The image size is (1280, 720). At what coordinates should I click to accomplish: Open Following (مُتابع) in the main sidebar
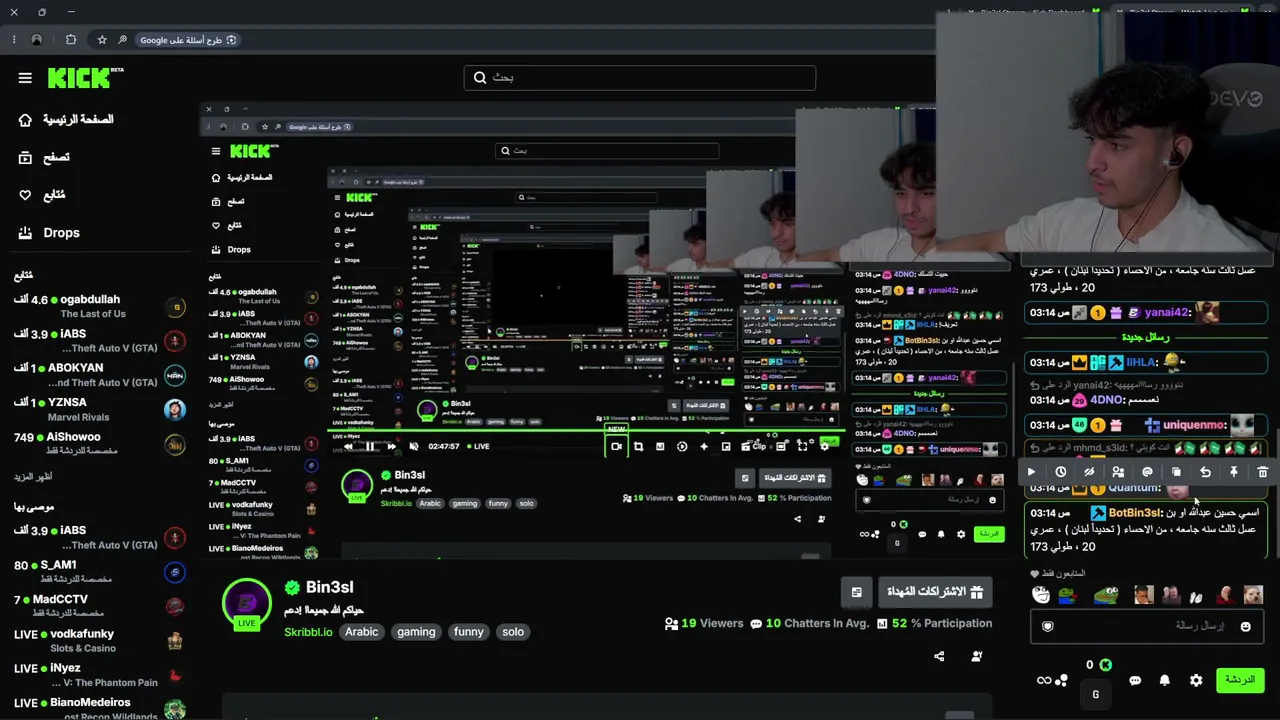[42, 195]
